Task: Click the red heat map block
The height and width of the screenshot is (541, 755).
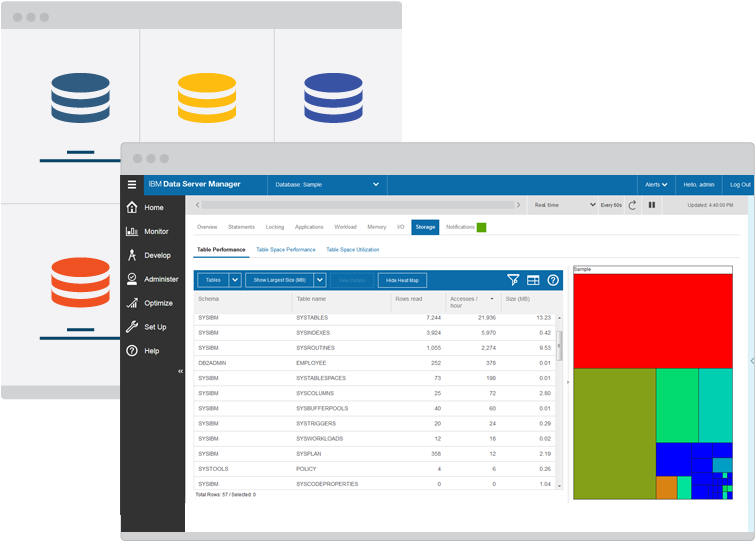Action: [x=653, y=321]
